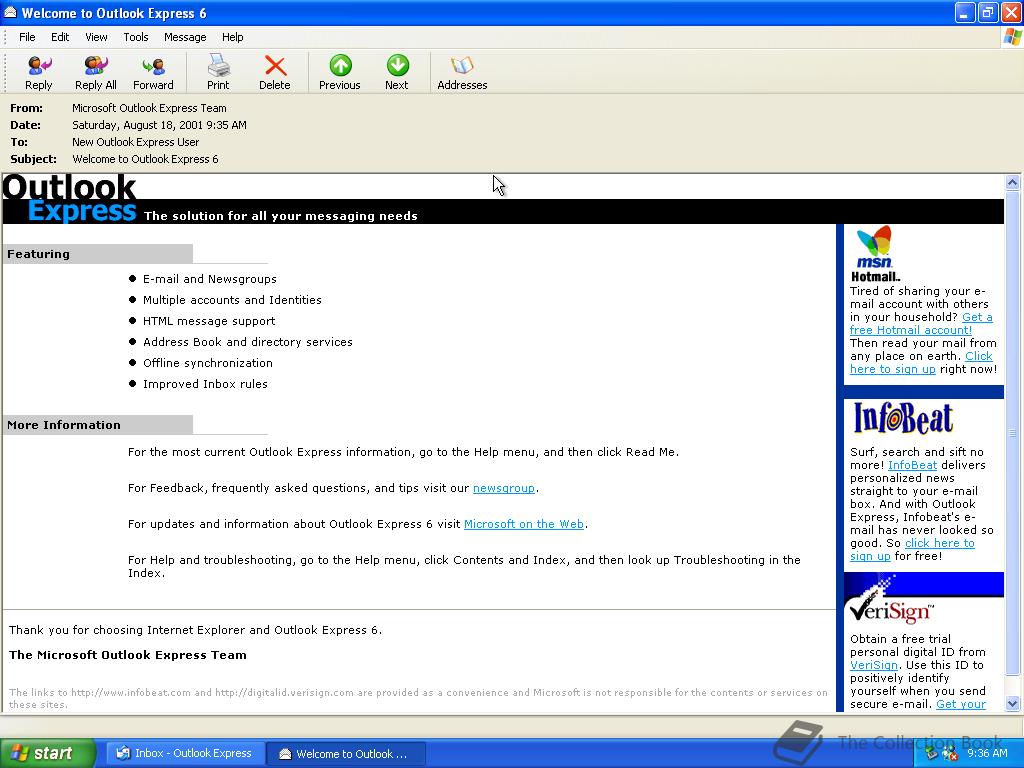Click the Reply toolbar icon
This screenshot has height=768, width=1024.
(x=39, y=65)
